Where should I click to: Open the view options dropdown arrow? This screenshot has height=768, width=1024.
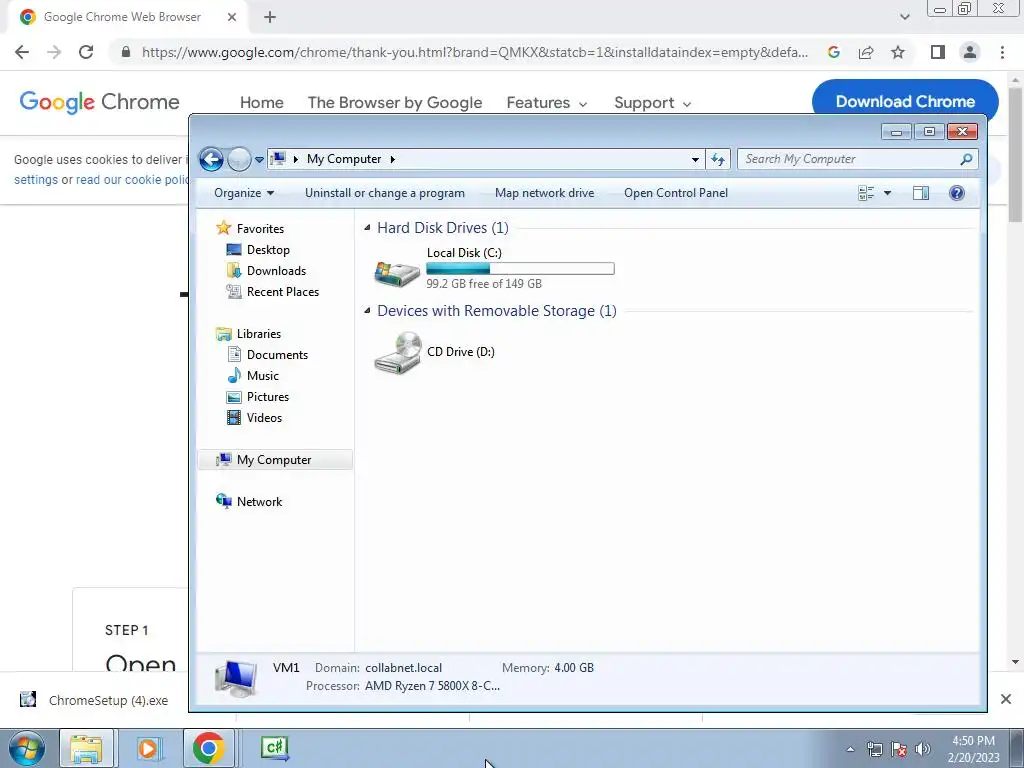pyautogui.click(x=887, y=193)
